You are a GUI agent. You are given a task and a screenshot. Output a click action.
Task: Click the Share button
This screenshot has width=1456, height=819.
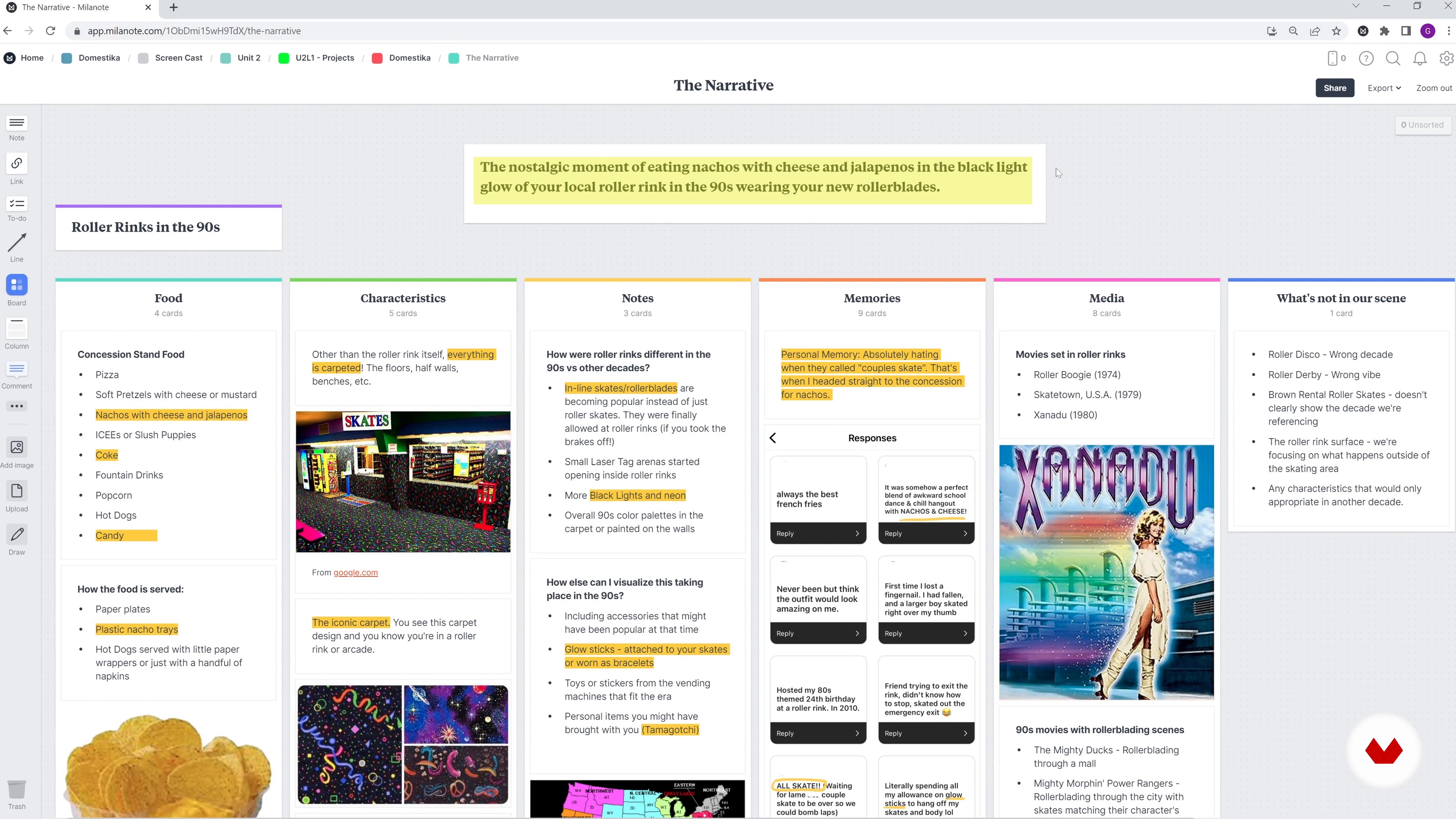click(x=1335, y=88)
